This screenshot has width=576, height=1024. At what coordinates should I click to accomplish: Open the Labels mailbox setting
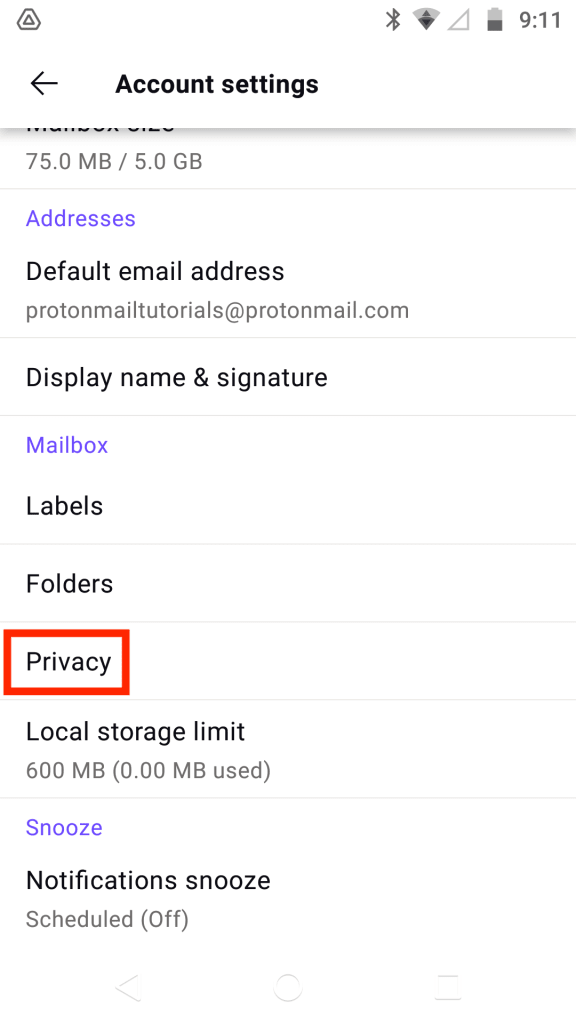(64, 506)
